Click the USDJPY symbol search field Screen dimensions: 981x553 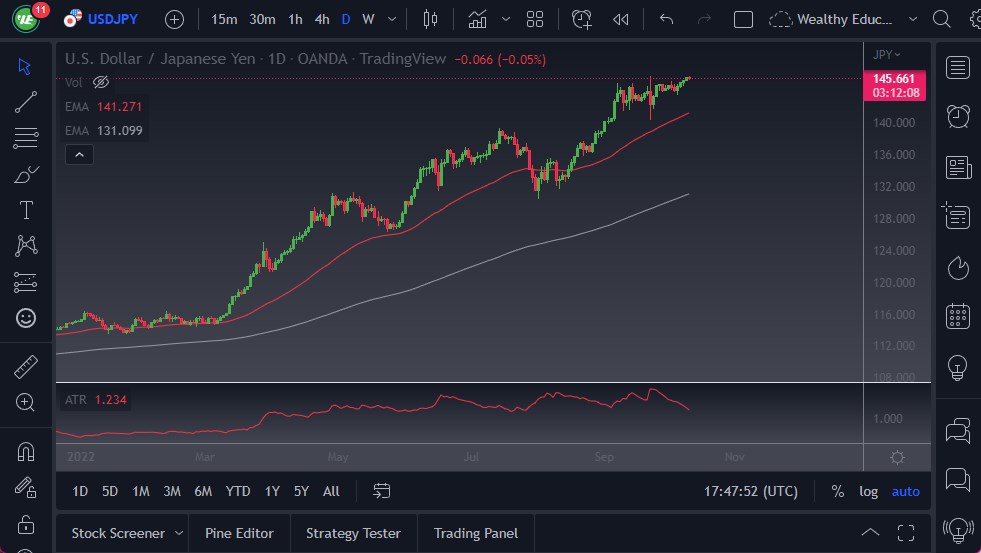(x=110, y=19)
